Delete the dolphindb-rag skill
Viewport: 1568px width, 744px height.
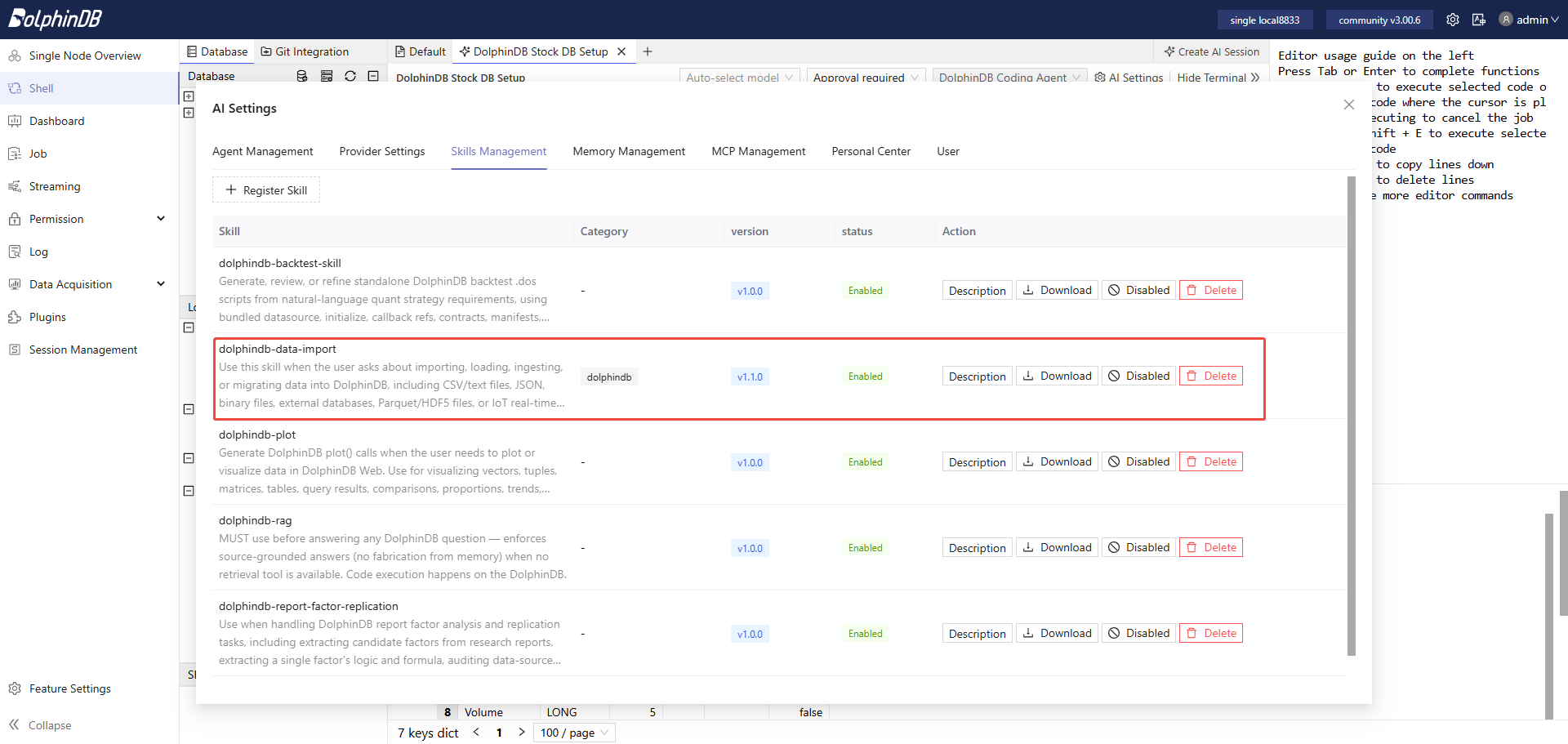(x=1211, y=548)
